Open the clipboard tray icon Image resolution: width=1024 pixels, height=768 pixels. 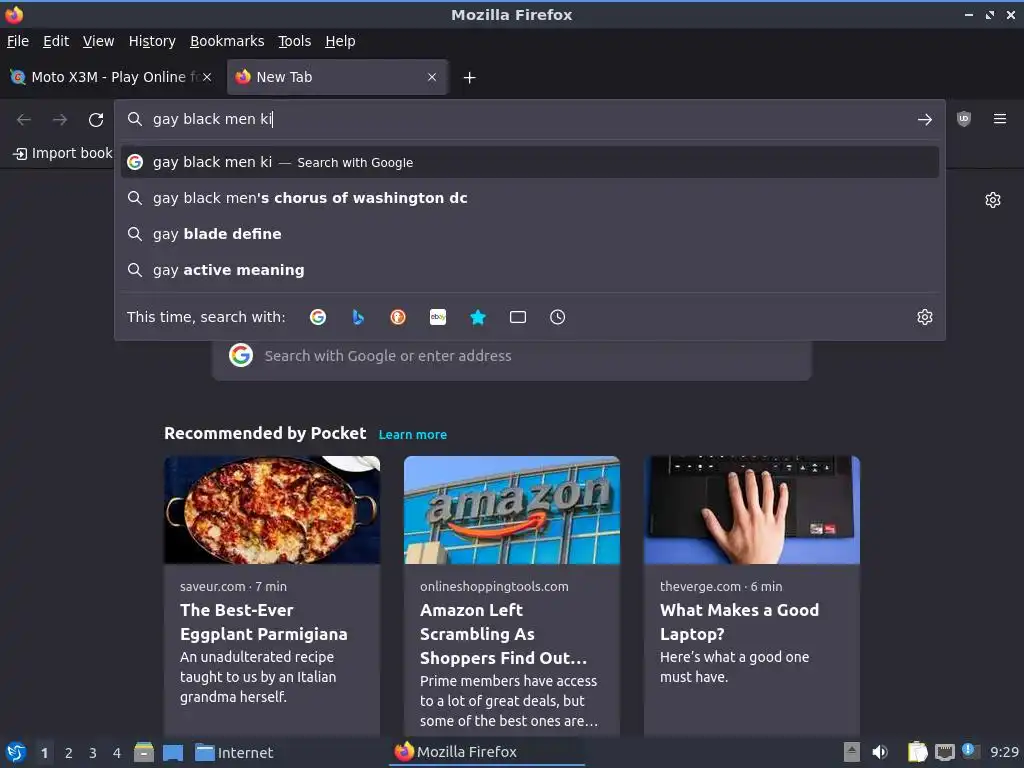(x=917, y=752)
